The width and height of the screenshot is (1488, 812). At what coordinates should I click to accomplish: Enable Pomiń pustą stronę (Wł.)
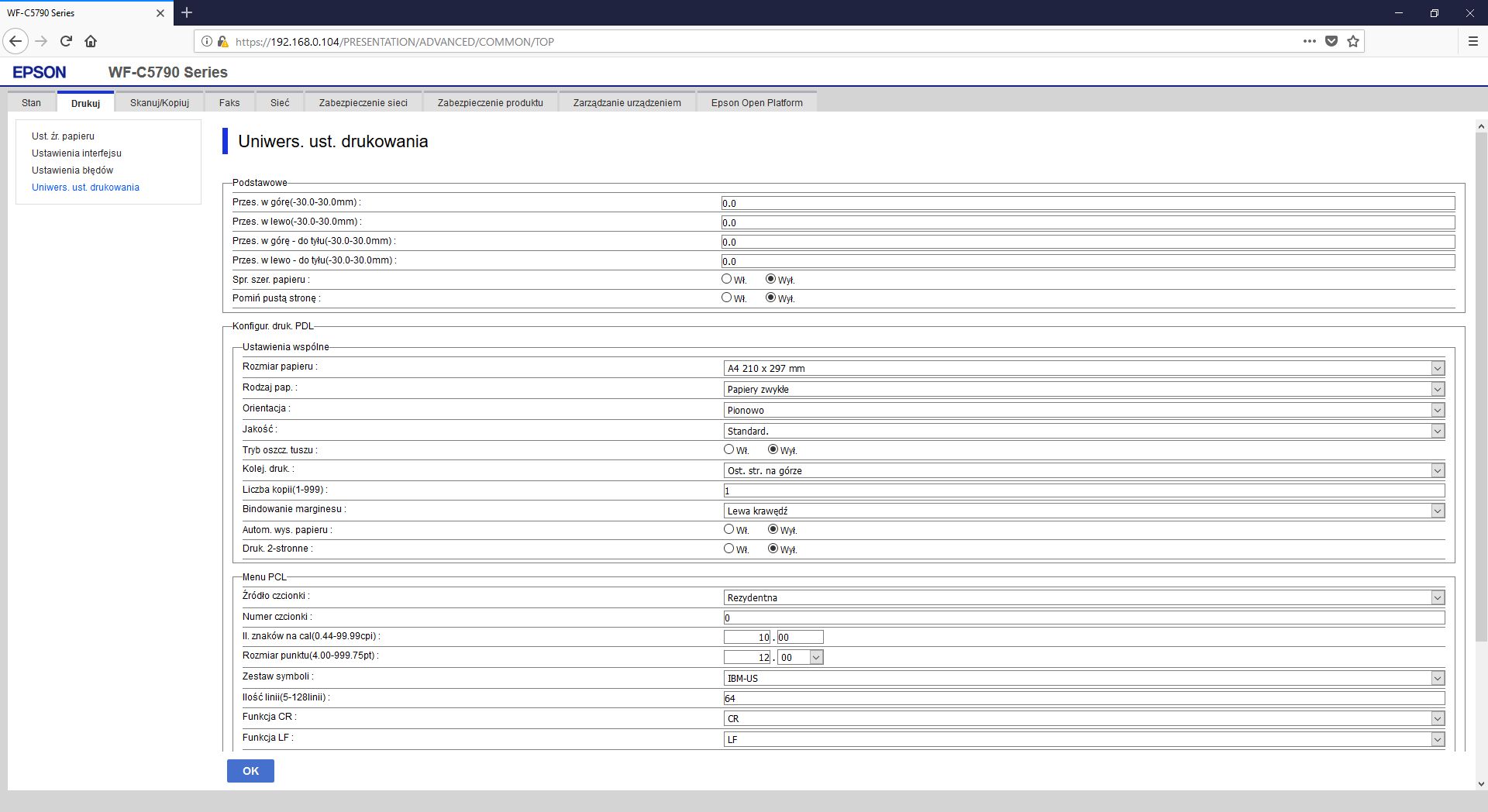(x=727, y=298)
